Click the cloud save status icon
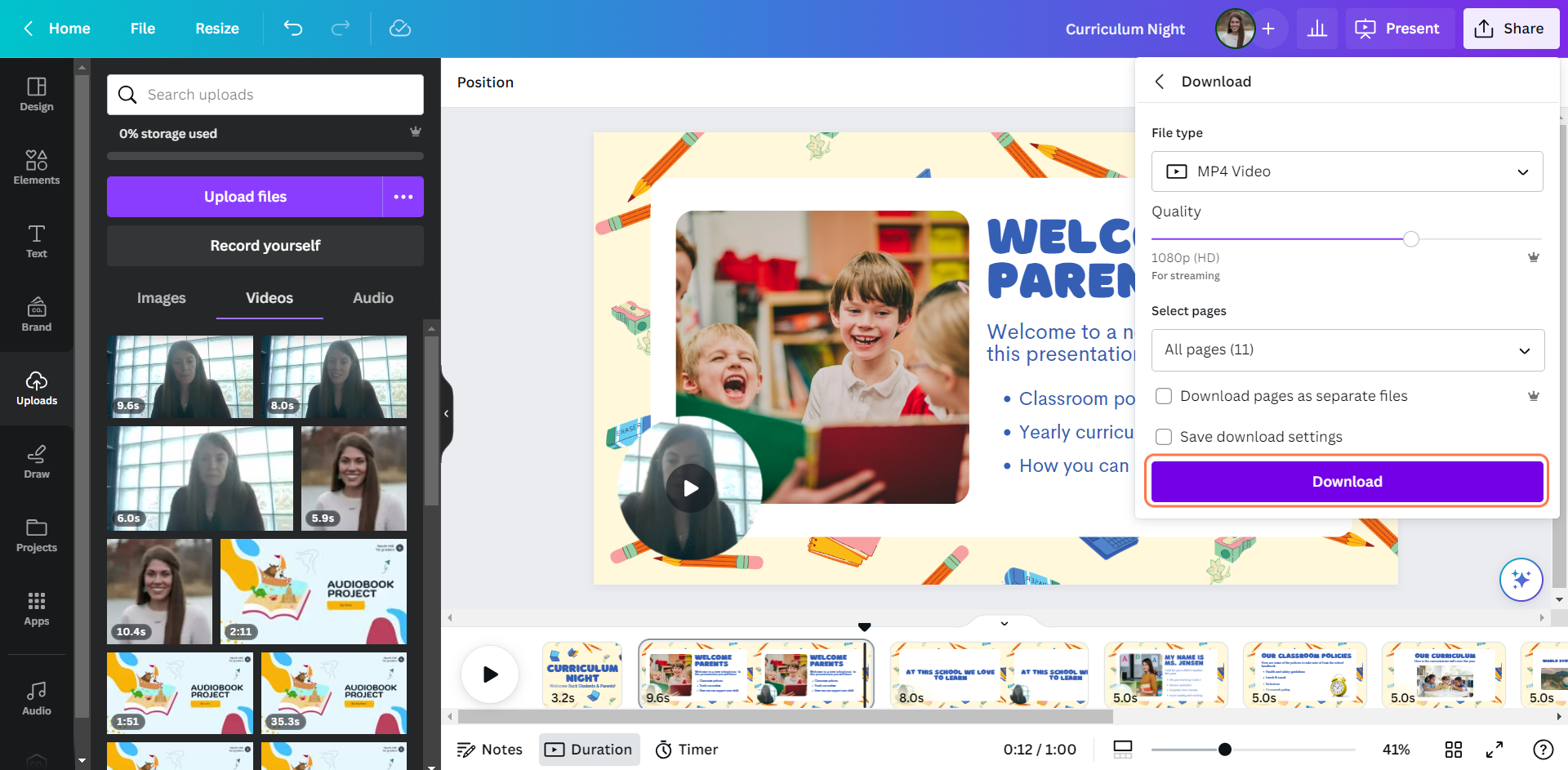Image resolution: width=1568 pixels, height=770 pixels. click(x=400, y=29)
